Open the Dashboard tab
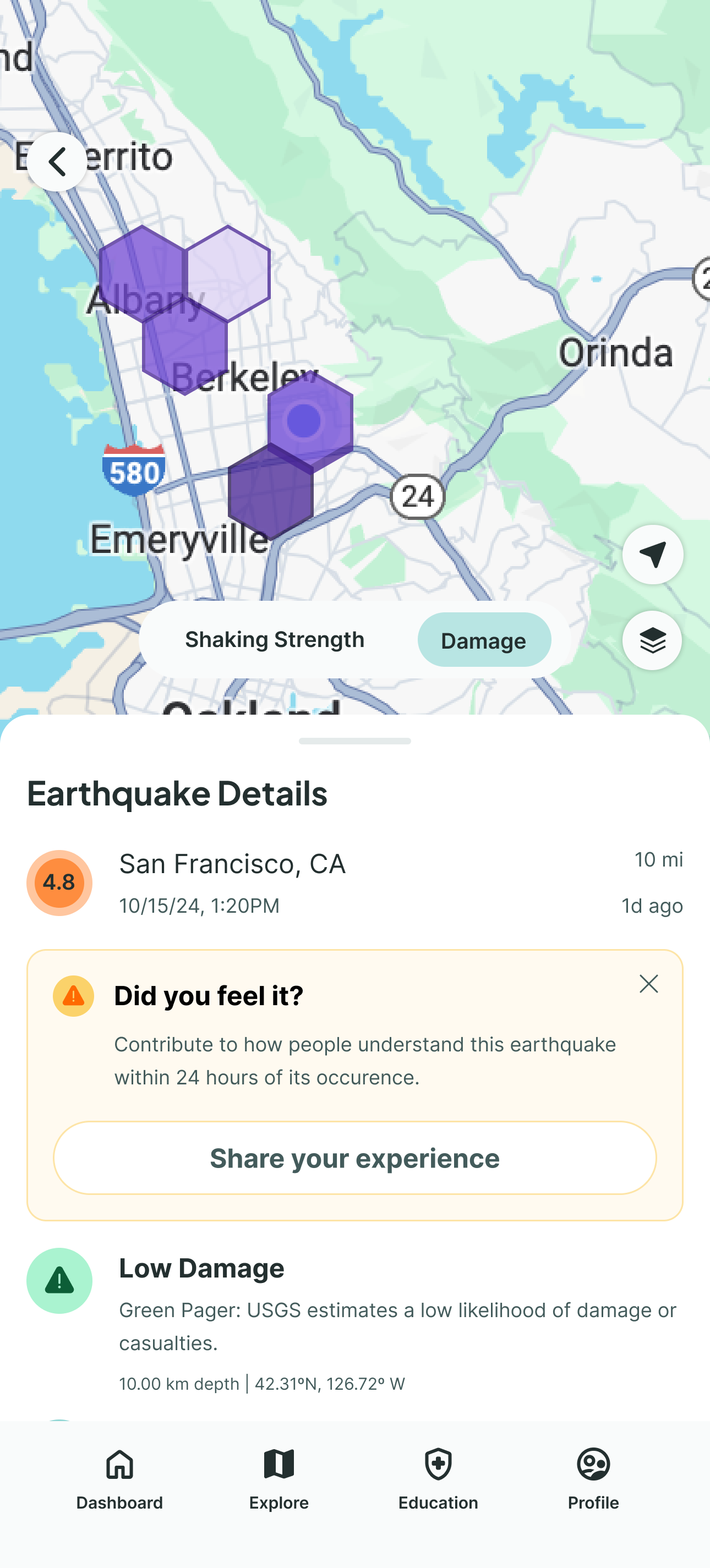This screenshot has height=1568, width=710. [119, 1478]
